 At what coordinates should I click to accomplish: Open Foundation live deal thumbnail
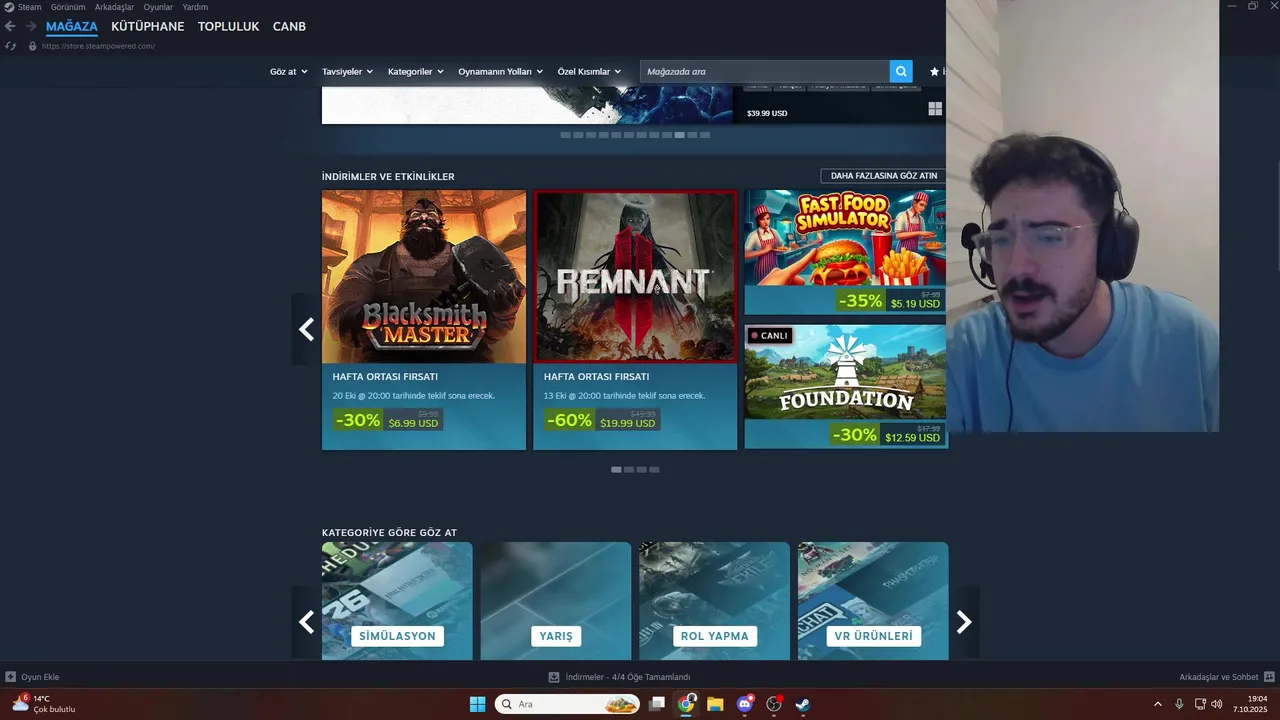click(x=846, y=372)
